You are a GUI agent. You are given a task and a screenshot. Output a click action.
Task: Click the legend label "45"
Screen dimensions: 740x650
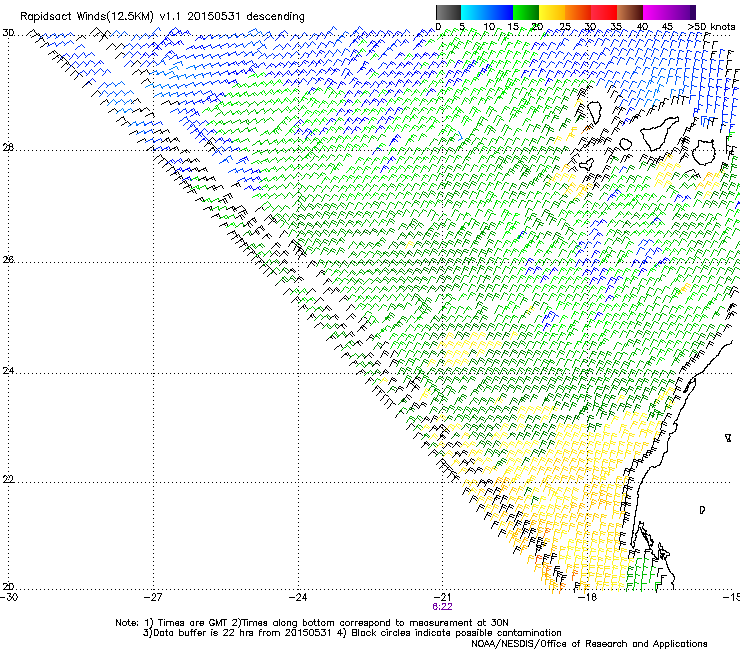point(667,26)
